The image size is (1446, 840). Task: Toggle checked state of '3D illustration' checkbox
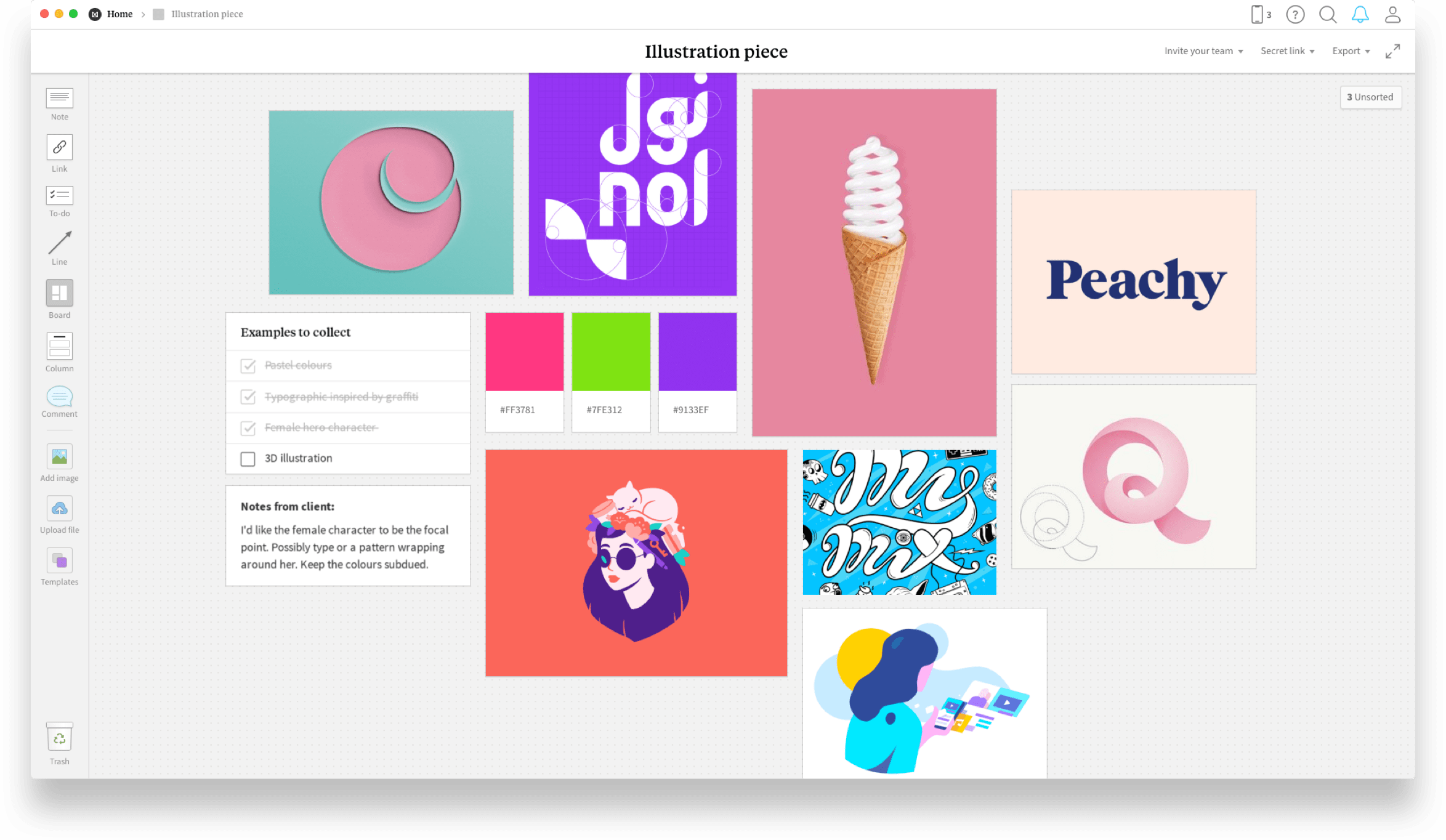coord(248,458)
